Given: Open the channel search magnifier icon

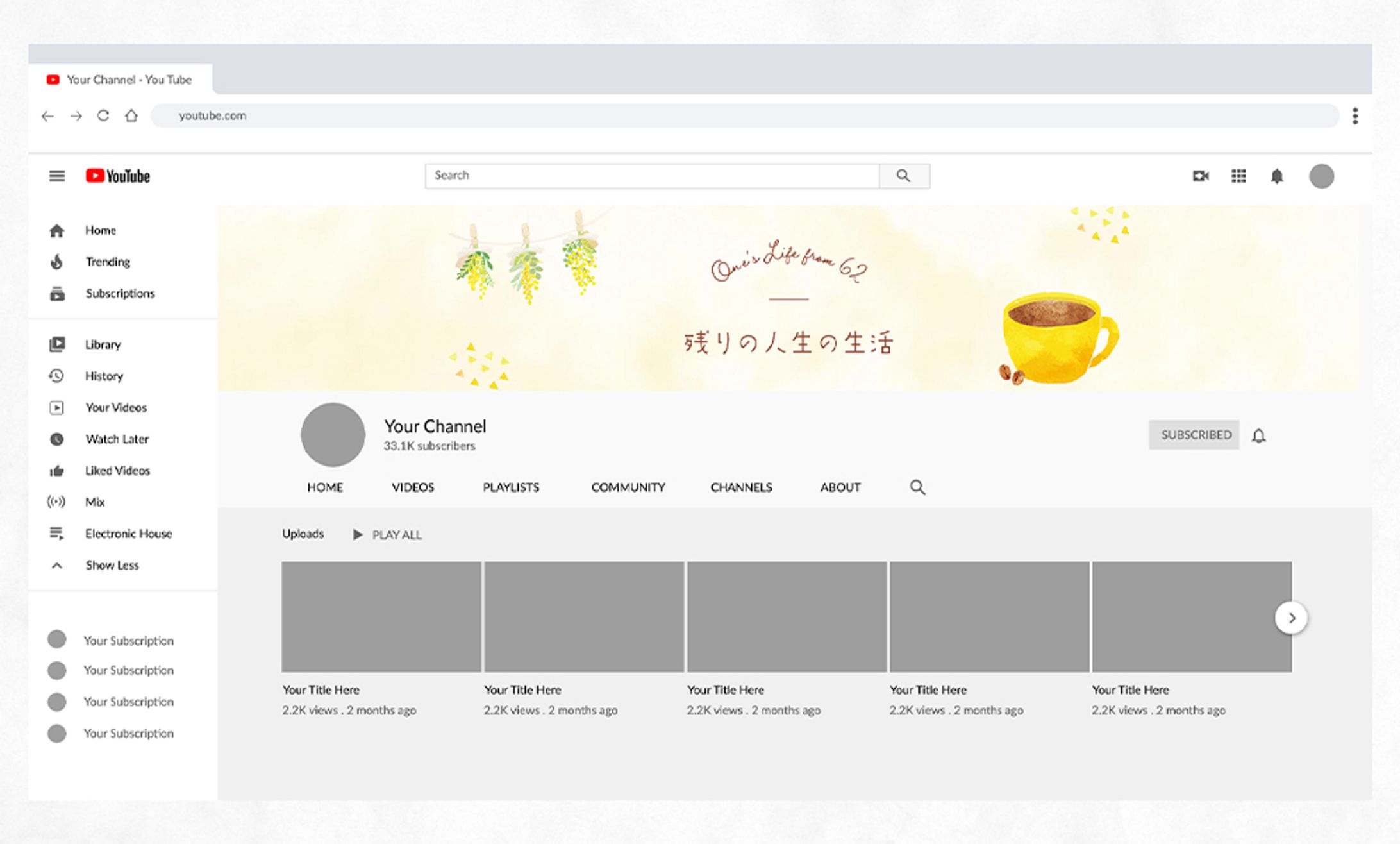Looking at the screenshot, I should pyautogui.click(x=917, y=487).
